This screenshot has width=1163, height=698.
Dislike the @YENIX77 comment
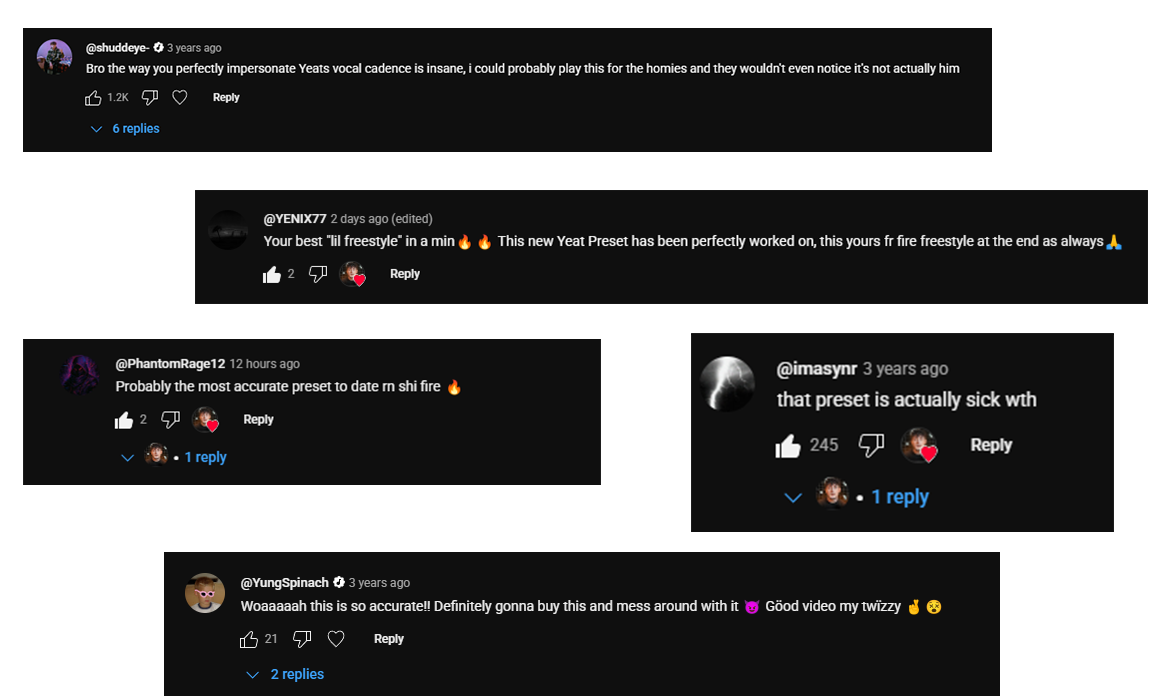318,274
